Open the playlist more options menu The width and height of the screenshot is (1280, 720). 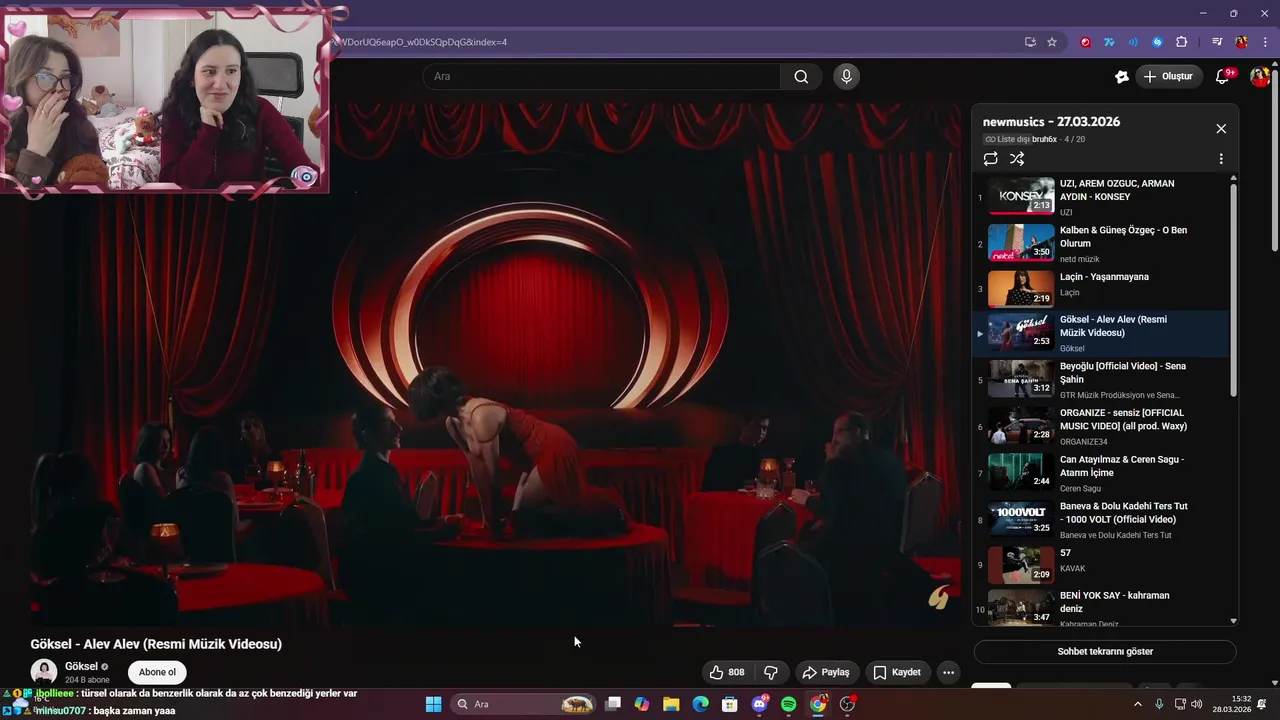pos(1221,158)
